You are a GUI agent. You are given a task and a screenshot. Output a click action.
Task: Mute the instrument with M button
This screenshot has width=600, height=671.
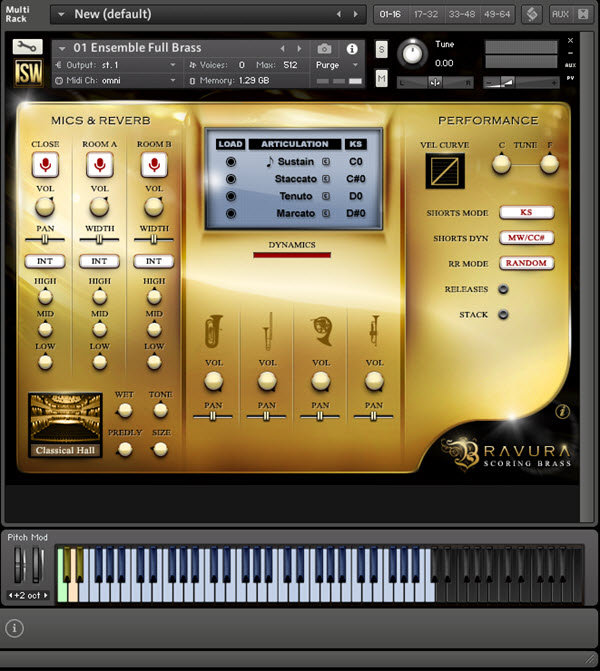point(381,79)
